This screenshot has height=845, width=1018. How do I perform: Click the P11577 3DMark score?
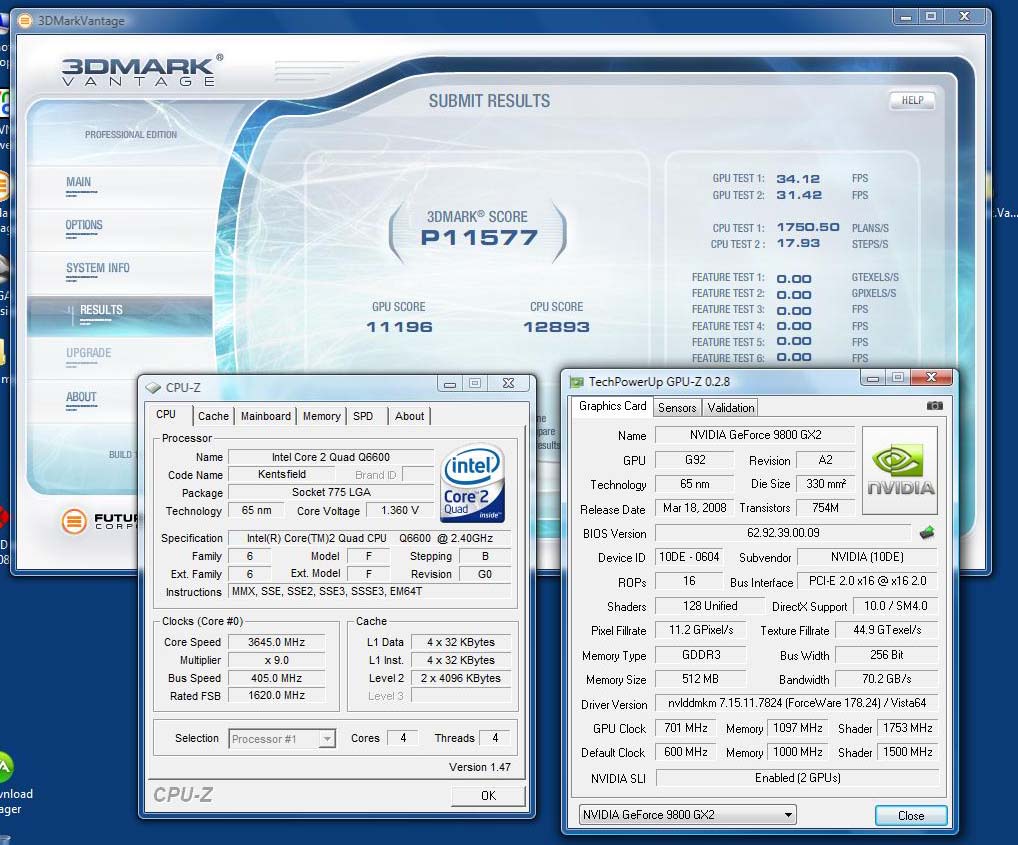point(479,238)
